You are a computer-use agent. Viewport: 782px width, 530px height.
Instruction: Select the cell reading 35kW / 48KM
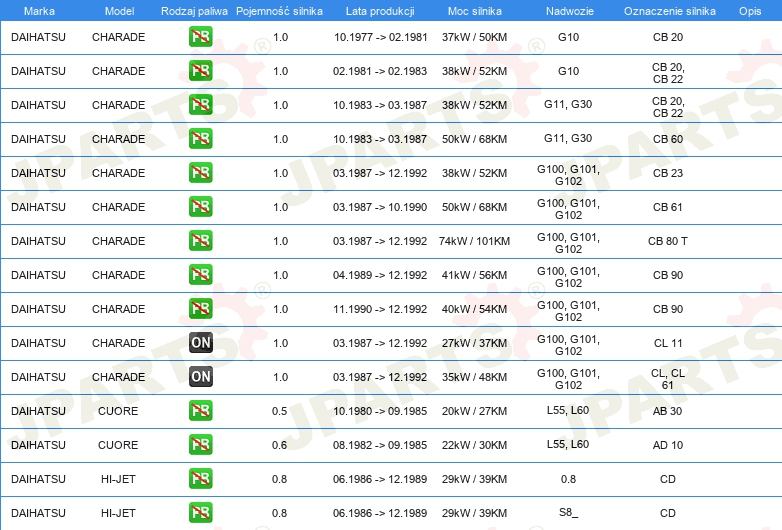[474, 377]
